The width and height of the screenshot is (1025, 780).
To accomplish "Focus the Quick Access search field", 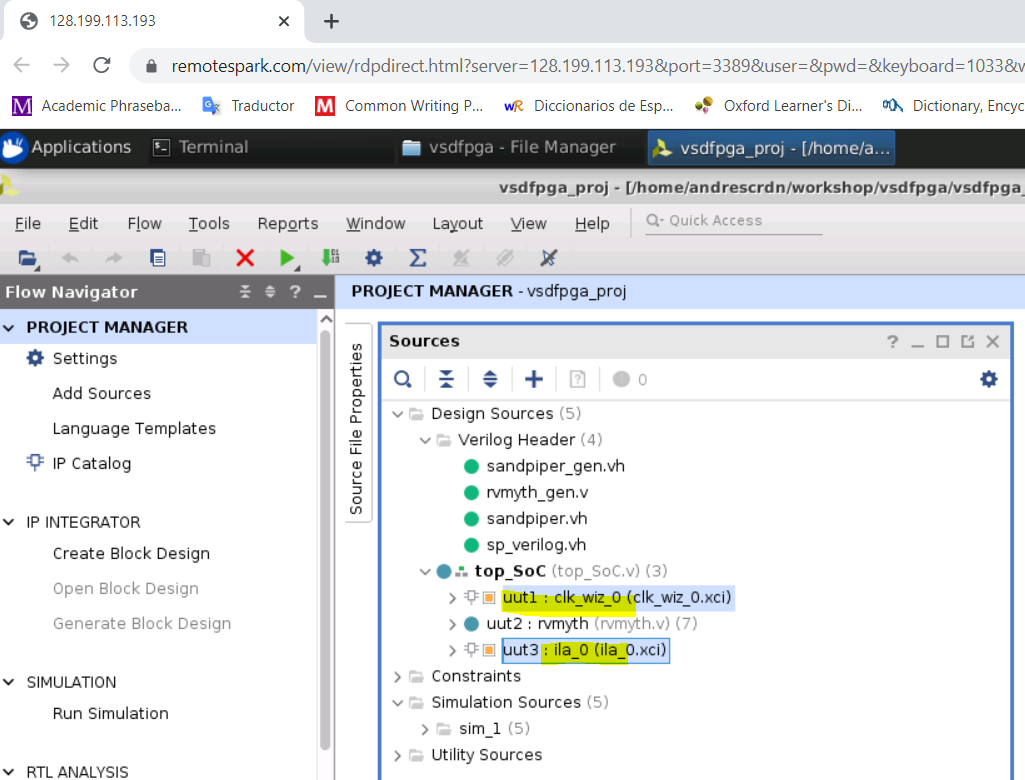I will 733,221.
